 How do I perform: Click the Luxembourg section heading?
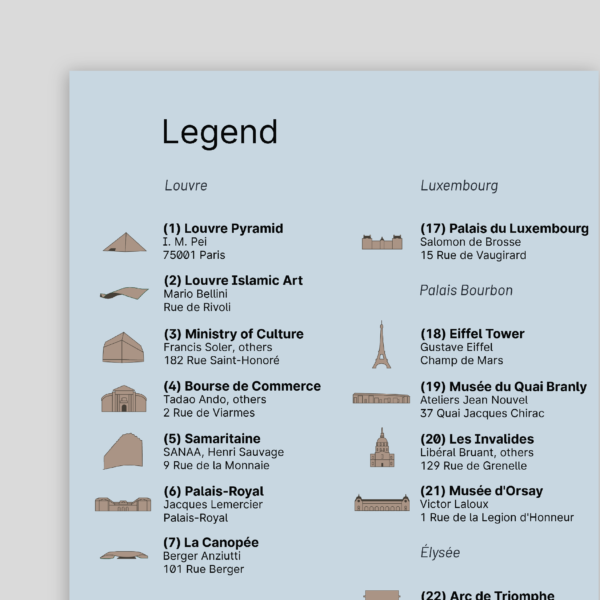459,186
